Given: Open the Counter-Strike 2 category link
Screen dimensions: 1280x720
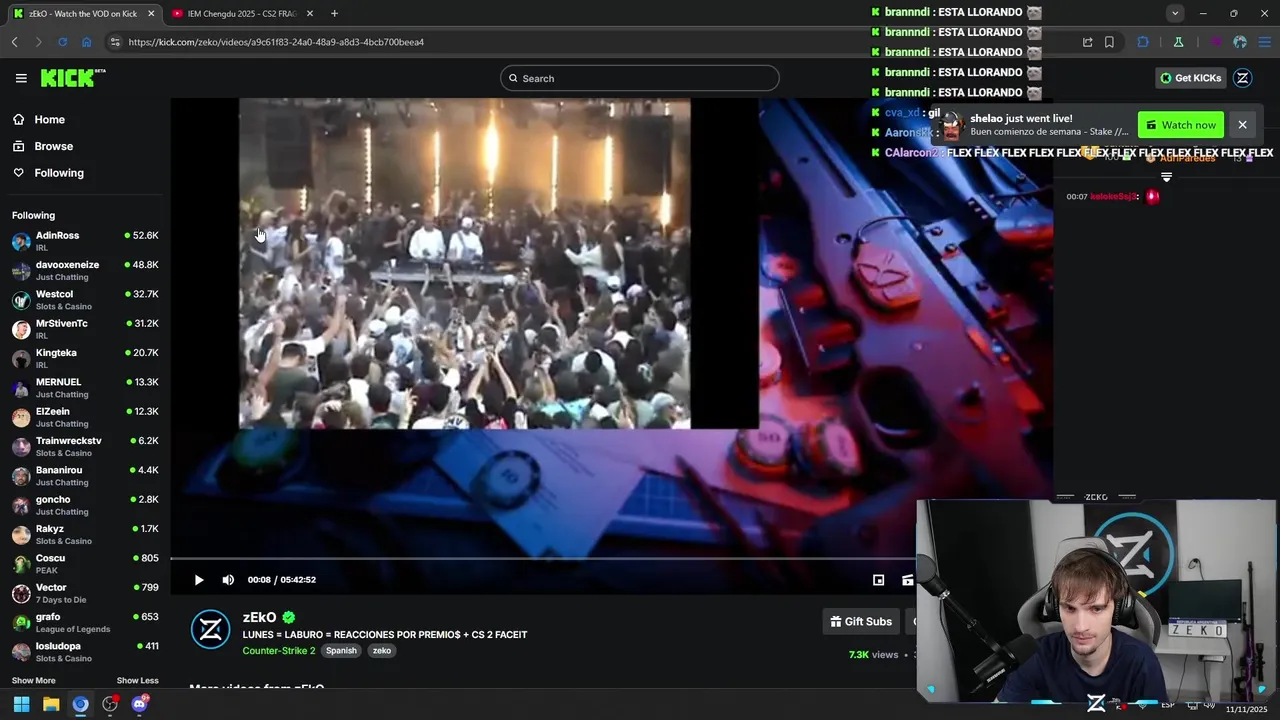Looking at the screenshot, I should 278,651.
